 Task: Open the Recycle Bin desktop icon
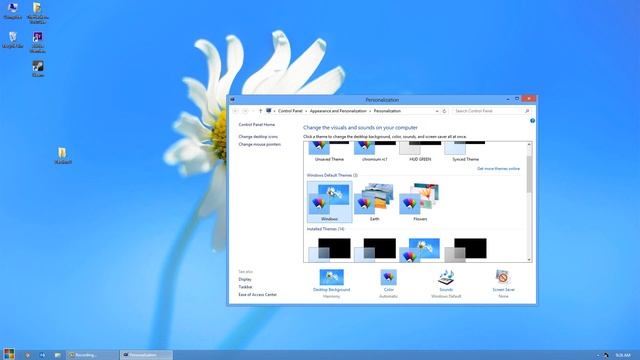point(13,37)
